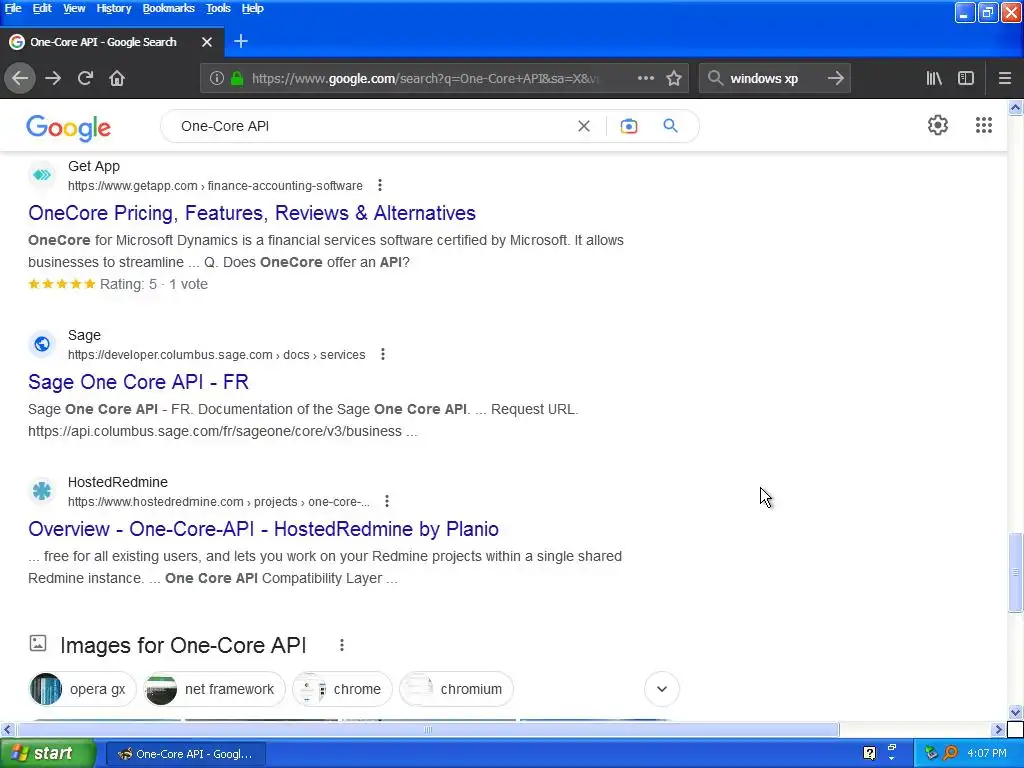
Task: Click the Google logo
Action: pyautogui.click(x=69, y=128)
